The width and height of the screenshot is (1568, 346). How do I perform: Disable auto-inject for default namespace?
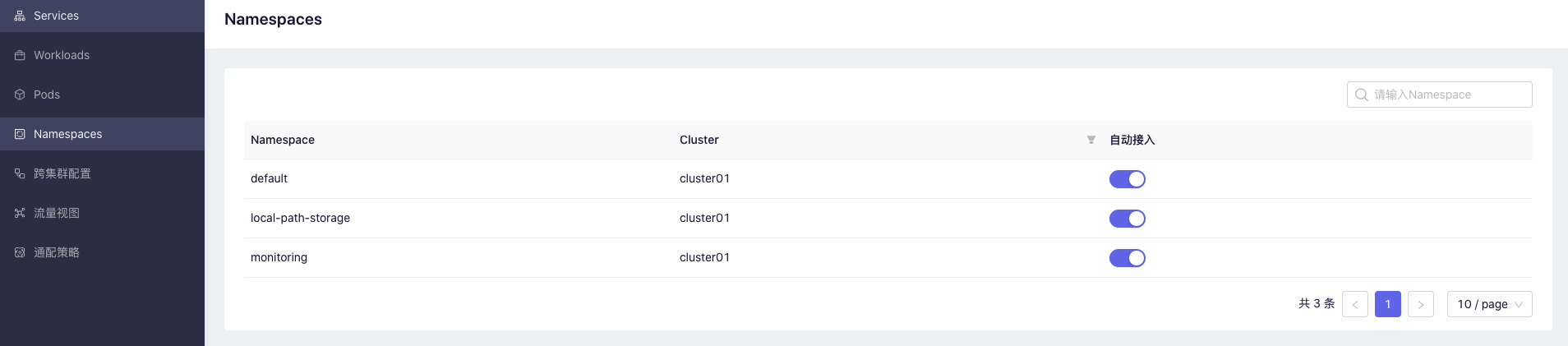tap(1128, 179)
